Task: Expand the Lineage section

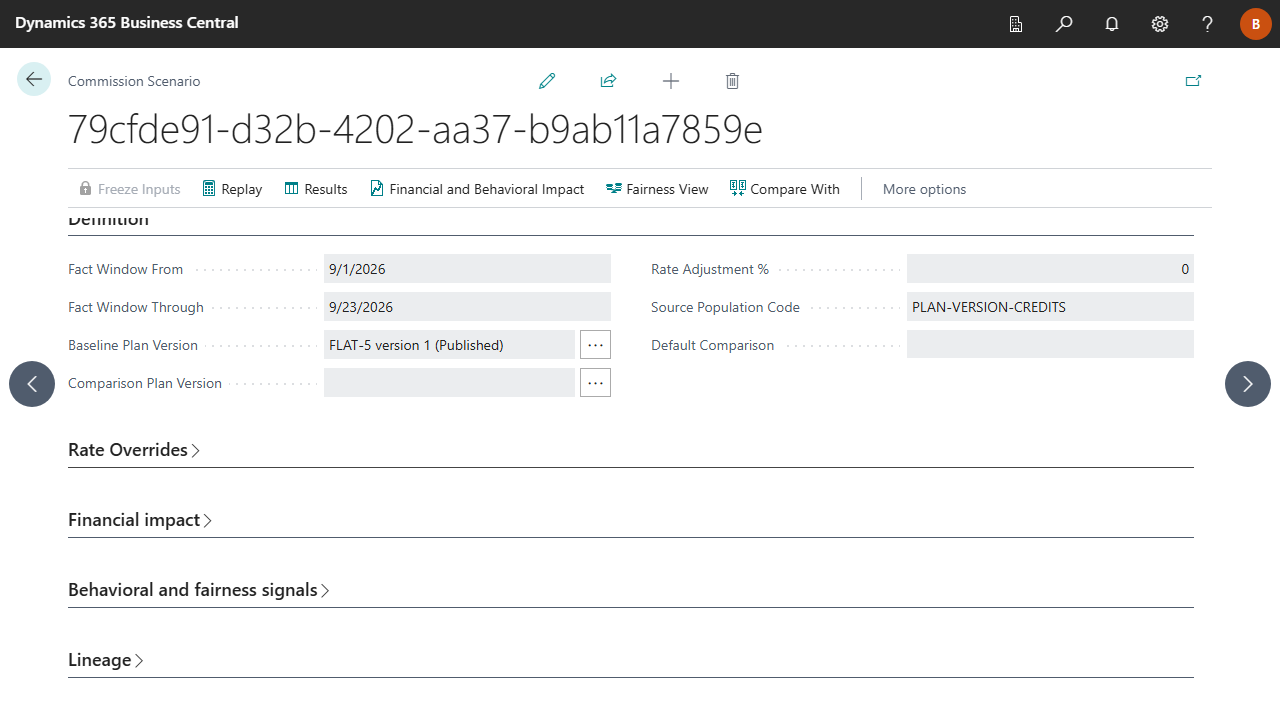Action: coord(106,660)
